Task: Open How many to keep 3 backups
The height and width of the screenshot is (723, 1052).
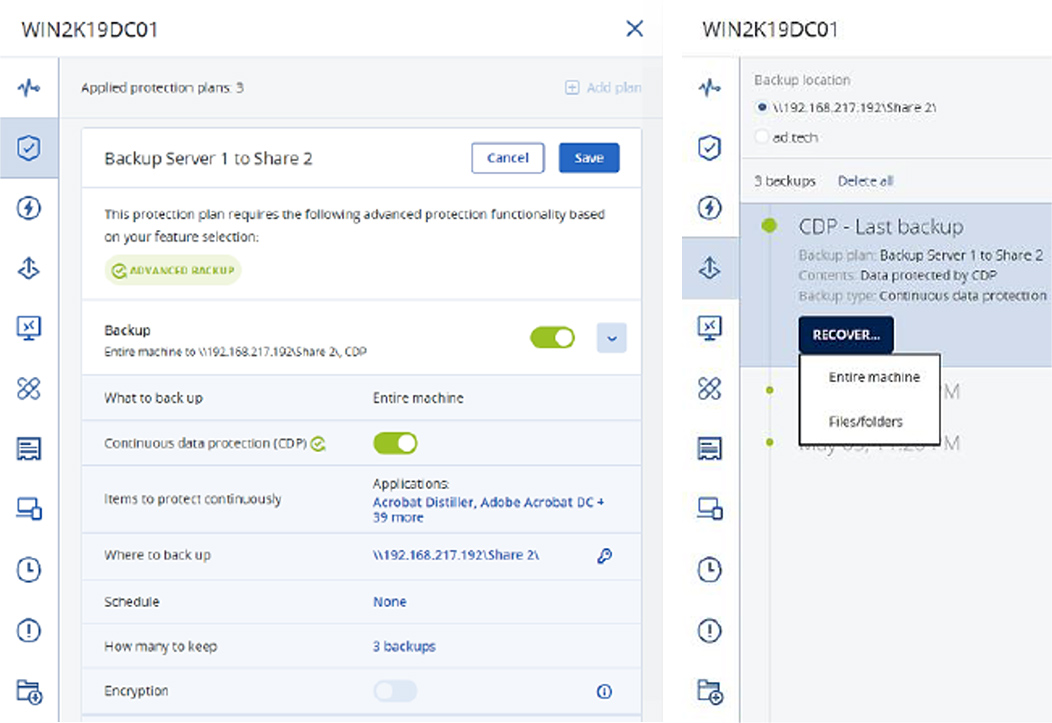Action: (x=404, y=647)
